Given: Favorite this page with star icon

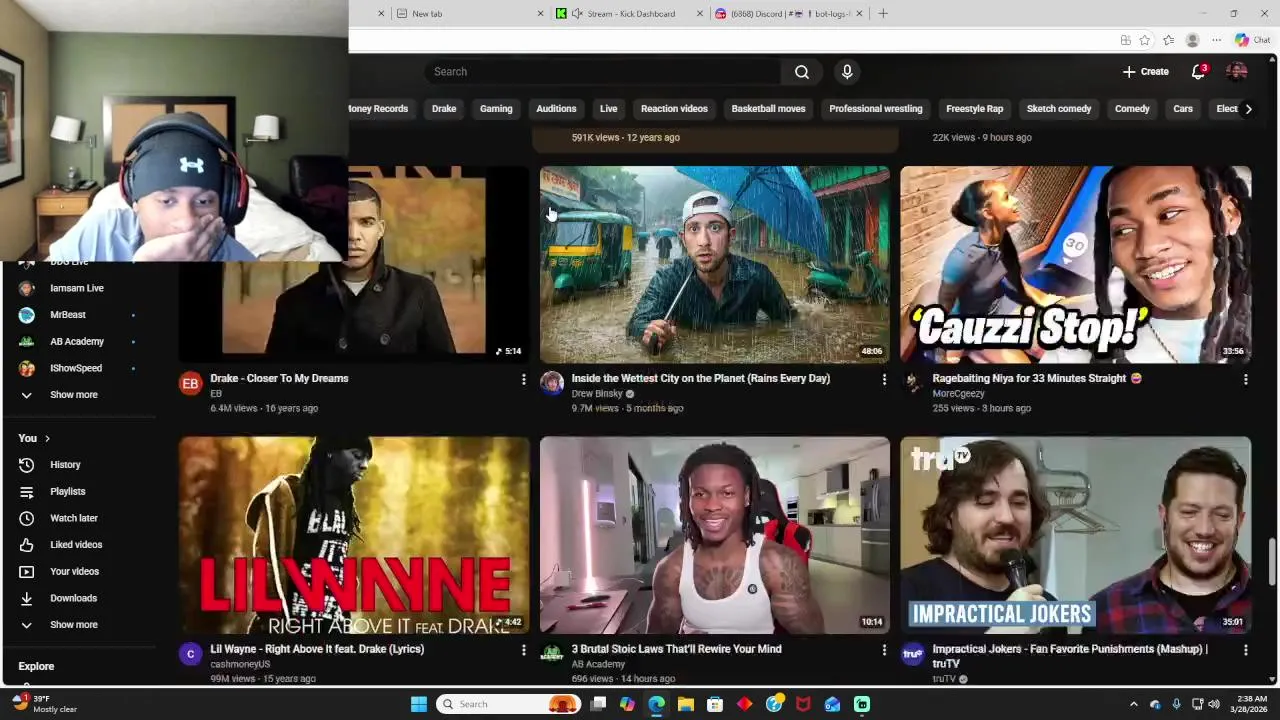Looking at the screenshot, I should coord(1145,40).
